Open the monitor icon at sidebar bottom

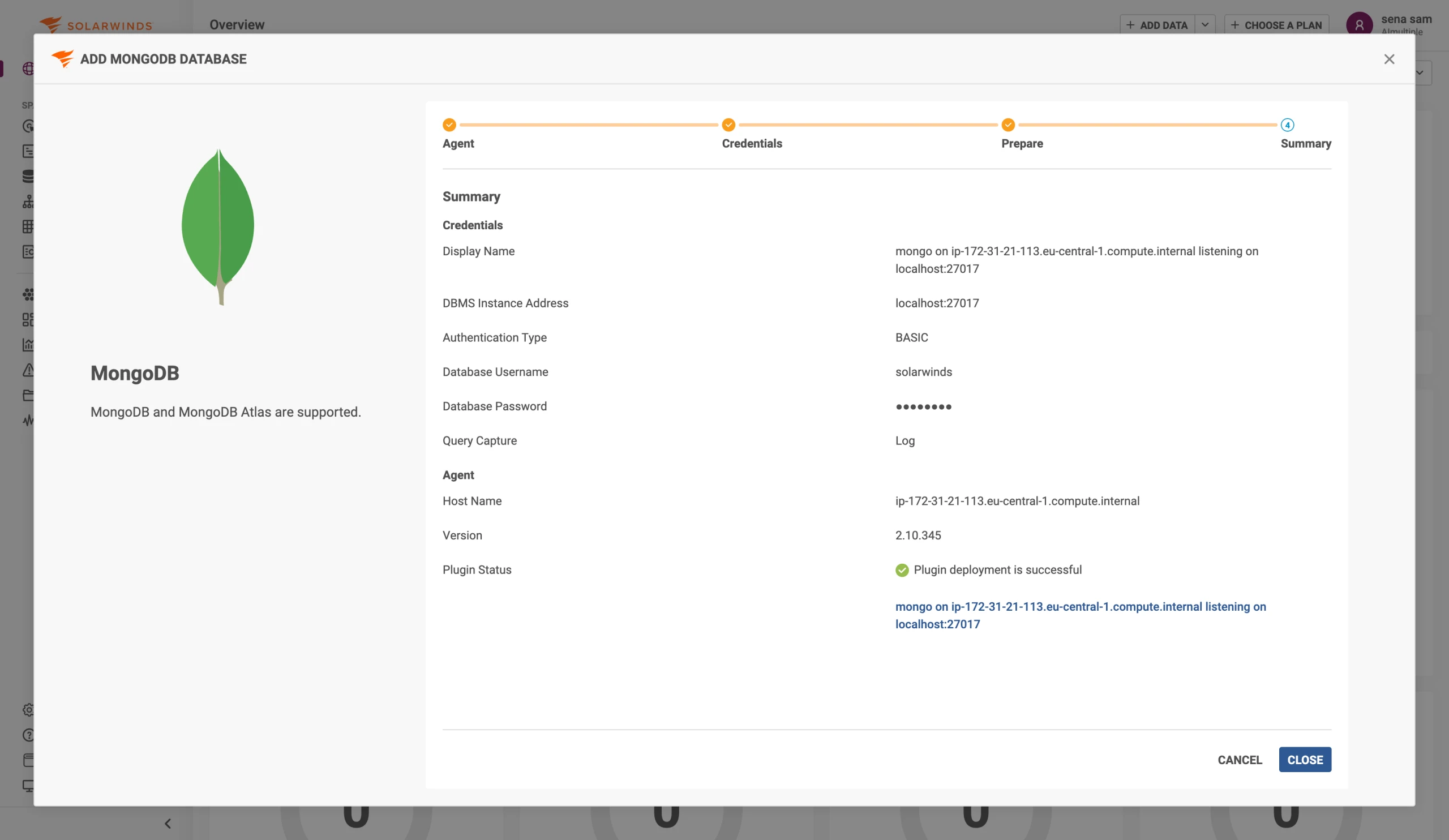tap(28, 786)
